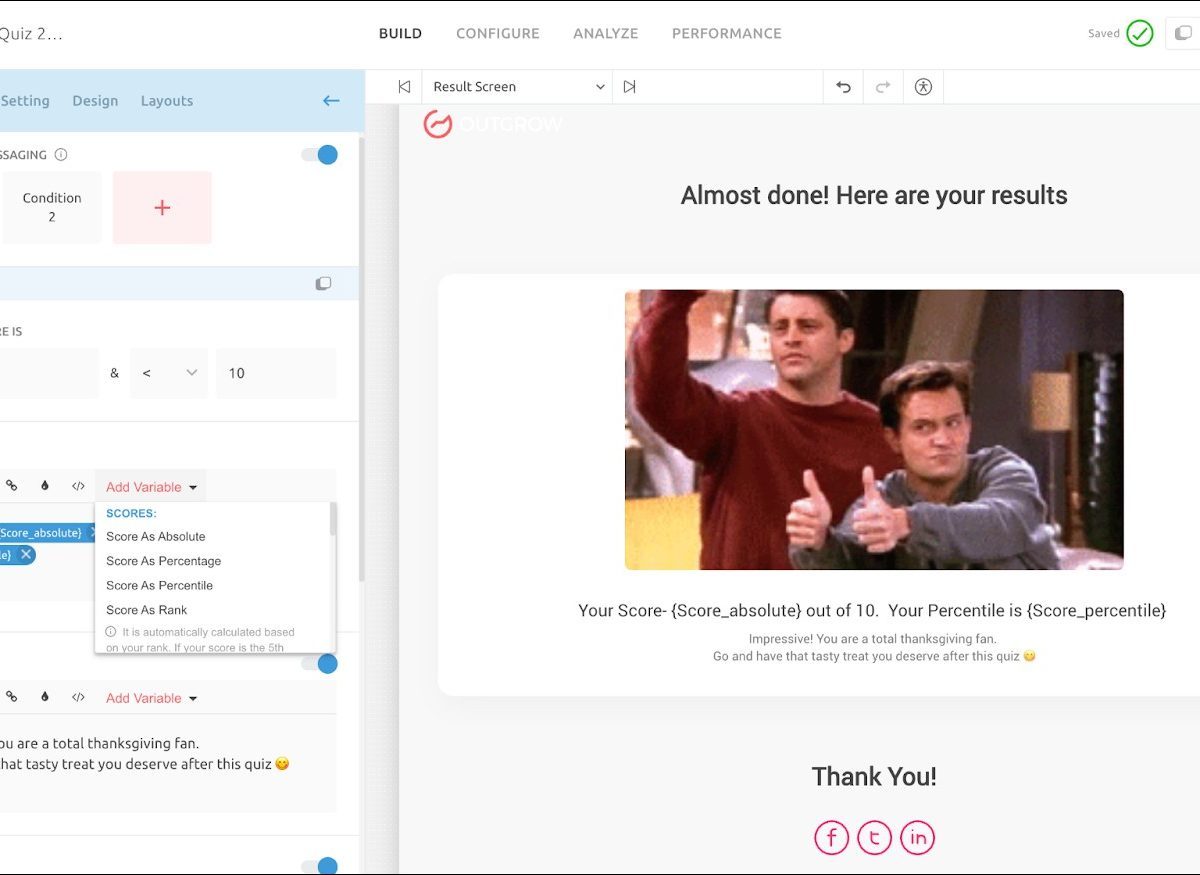The image size is (1200, 875).
Task: Click the Twitter share icon
Action: pos(874,837)
